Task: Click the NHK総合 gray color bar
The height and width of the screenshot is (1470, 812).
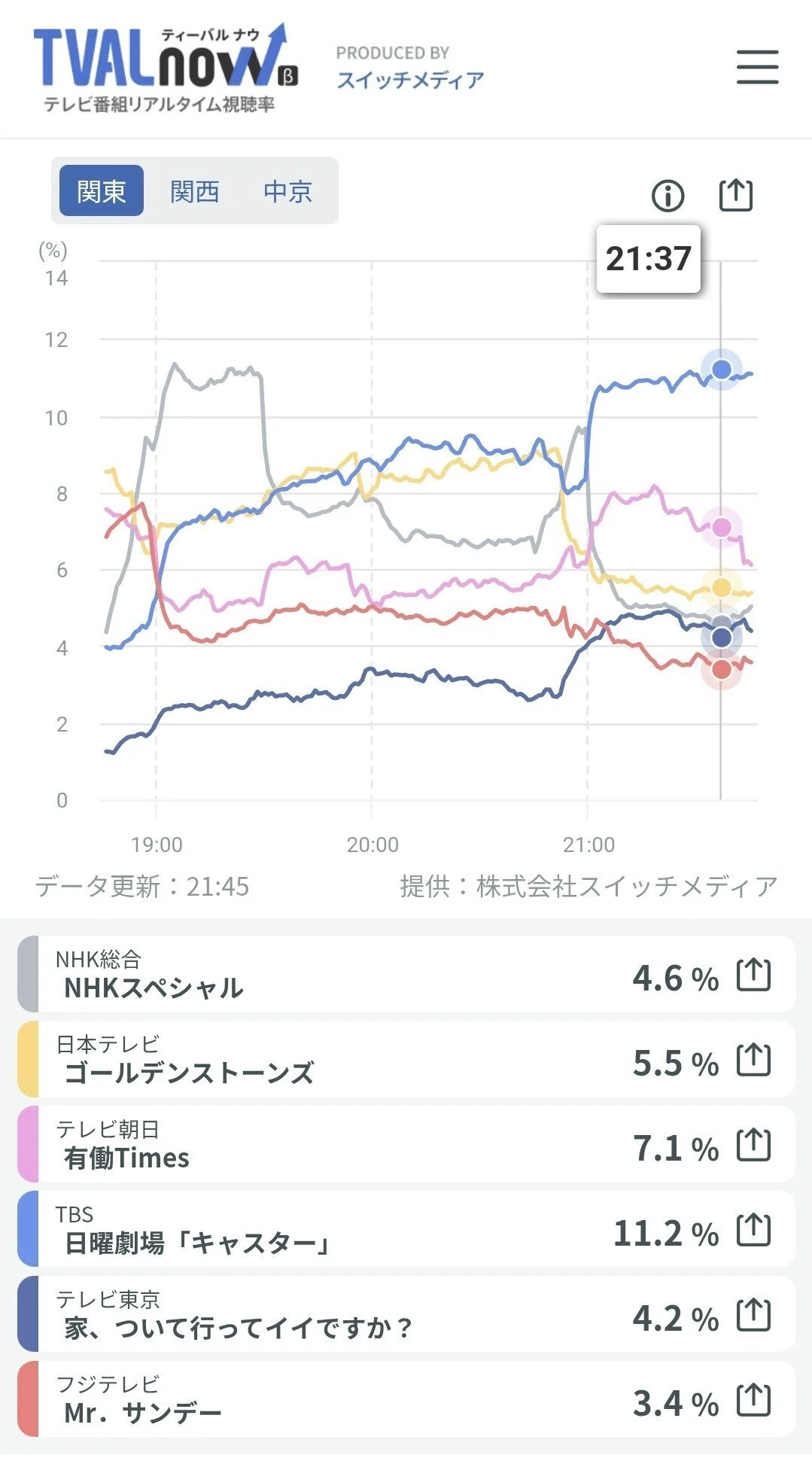Action: coord(28,974)
